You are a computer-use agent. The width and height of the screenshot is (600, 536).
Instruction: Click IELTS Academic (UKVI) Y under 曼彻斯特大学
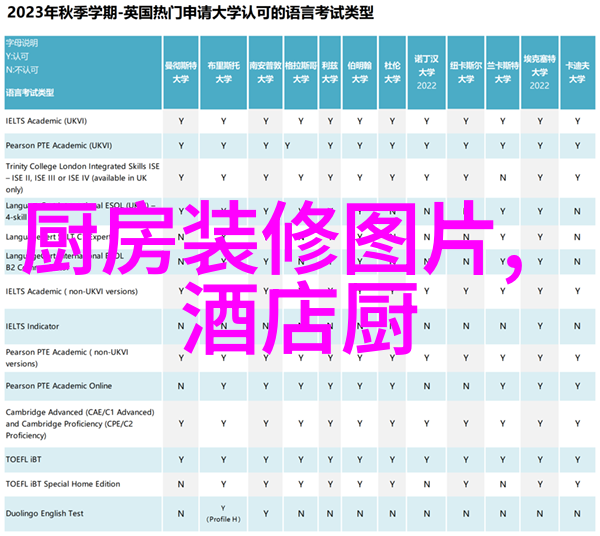pyautogui.click(x=181, y=121)
